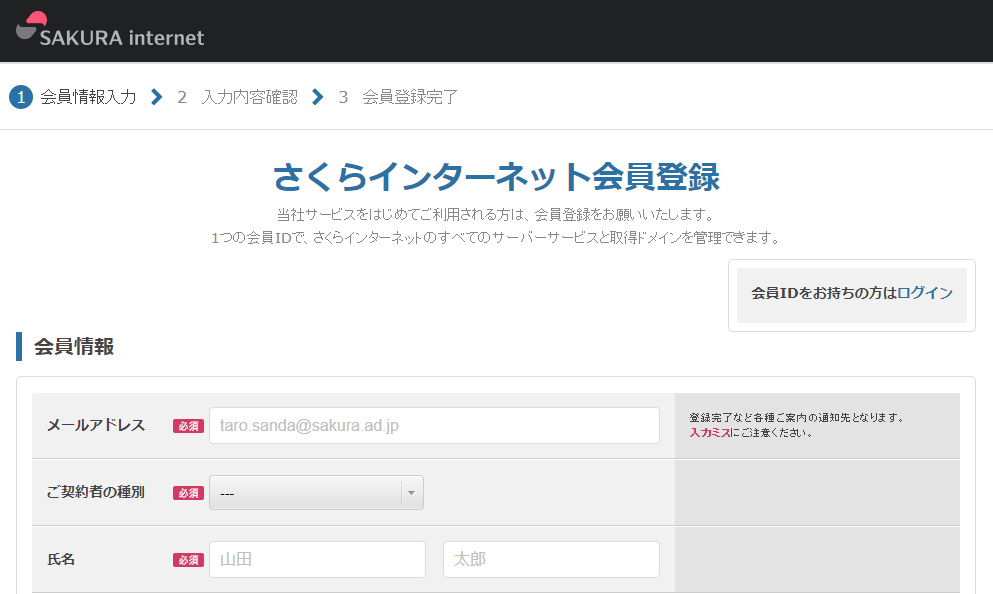Click the red 入力ミス text in the note
The width and height of the screenshot is (993, 594).
[709, 433]
